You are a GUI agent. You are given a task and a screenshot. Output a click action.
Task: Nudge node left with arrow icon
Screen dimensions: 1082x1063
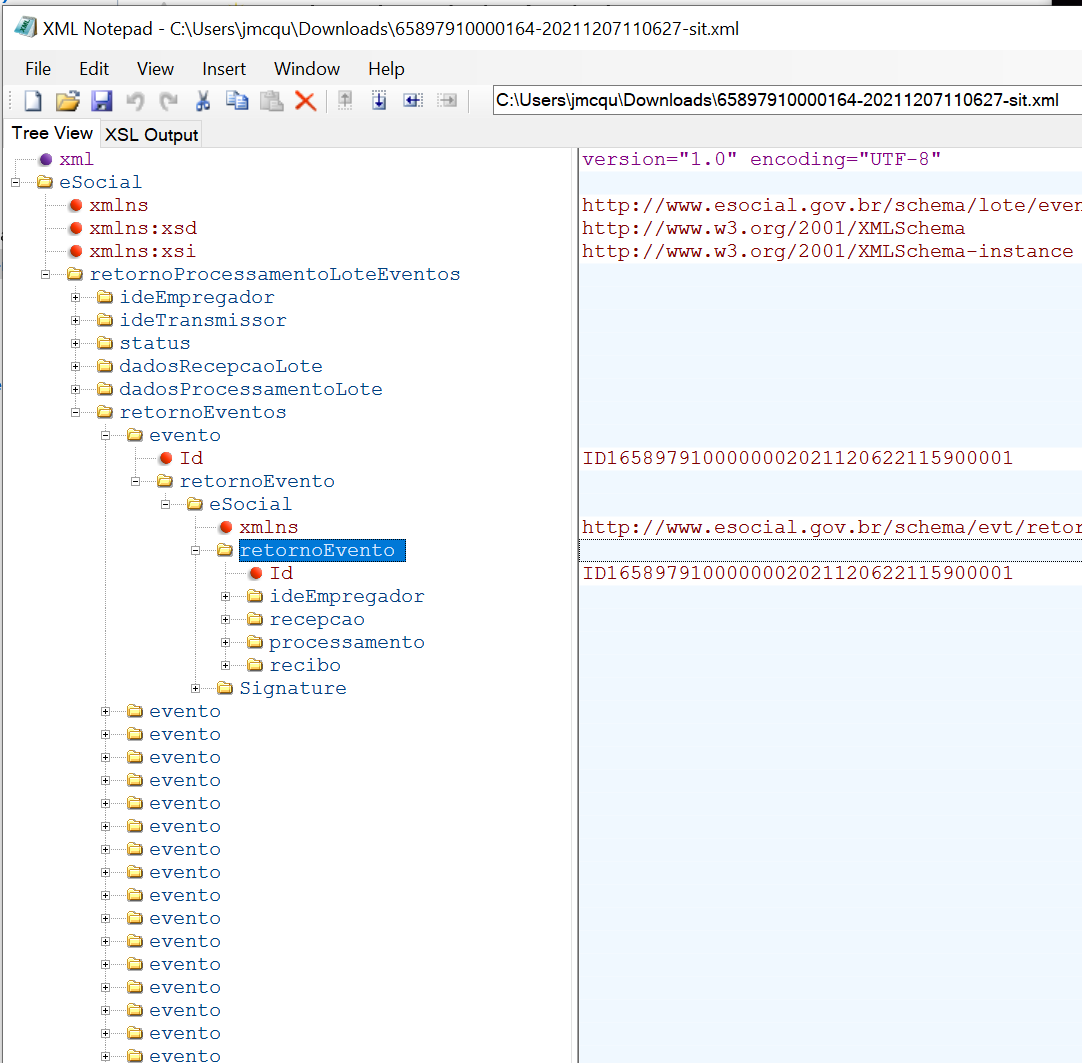(412, 101)
